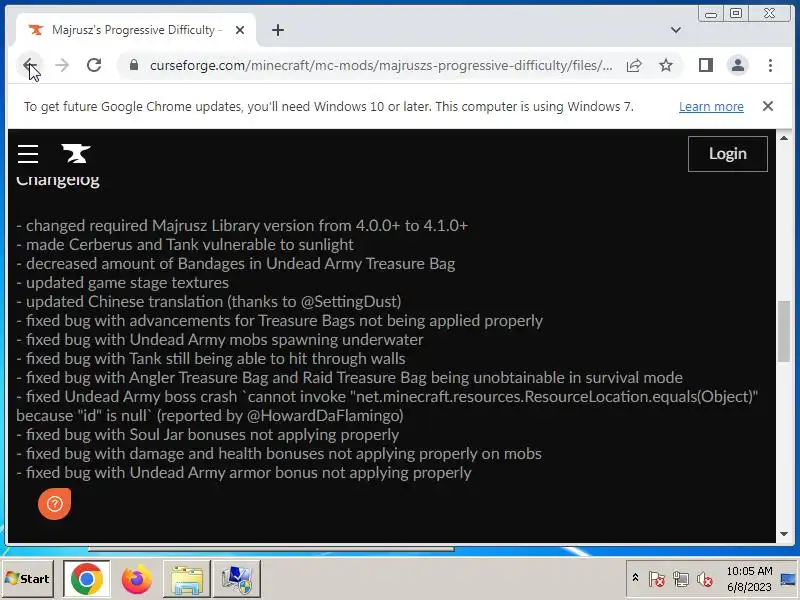This screenshot has height=600, width=800.
Task: Click the decreased Bandages changelog line
Action: point(236,264)
